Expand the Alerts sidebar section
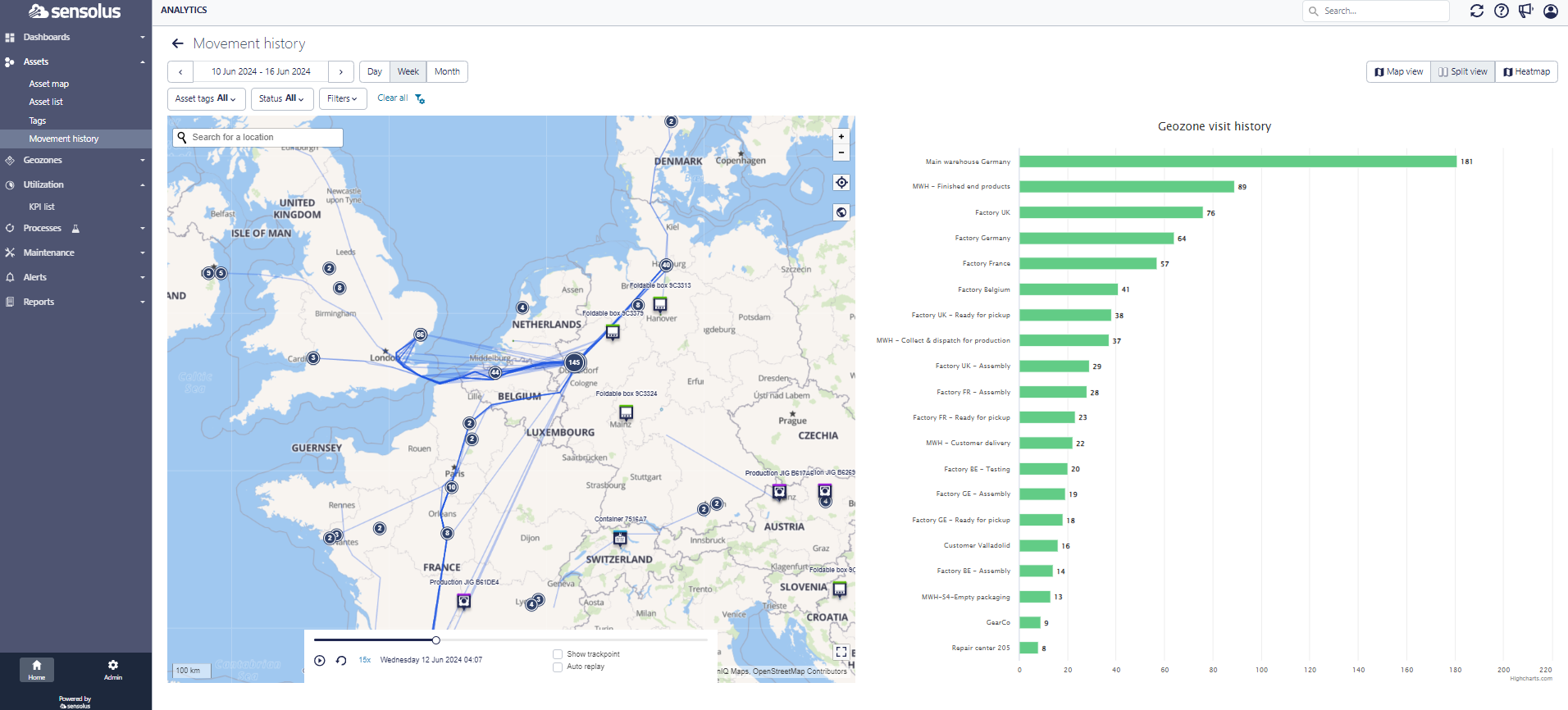1568x710 pixels. [75, 277]
